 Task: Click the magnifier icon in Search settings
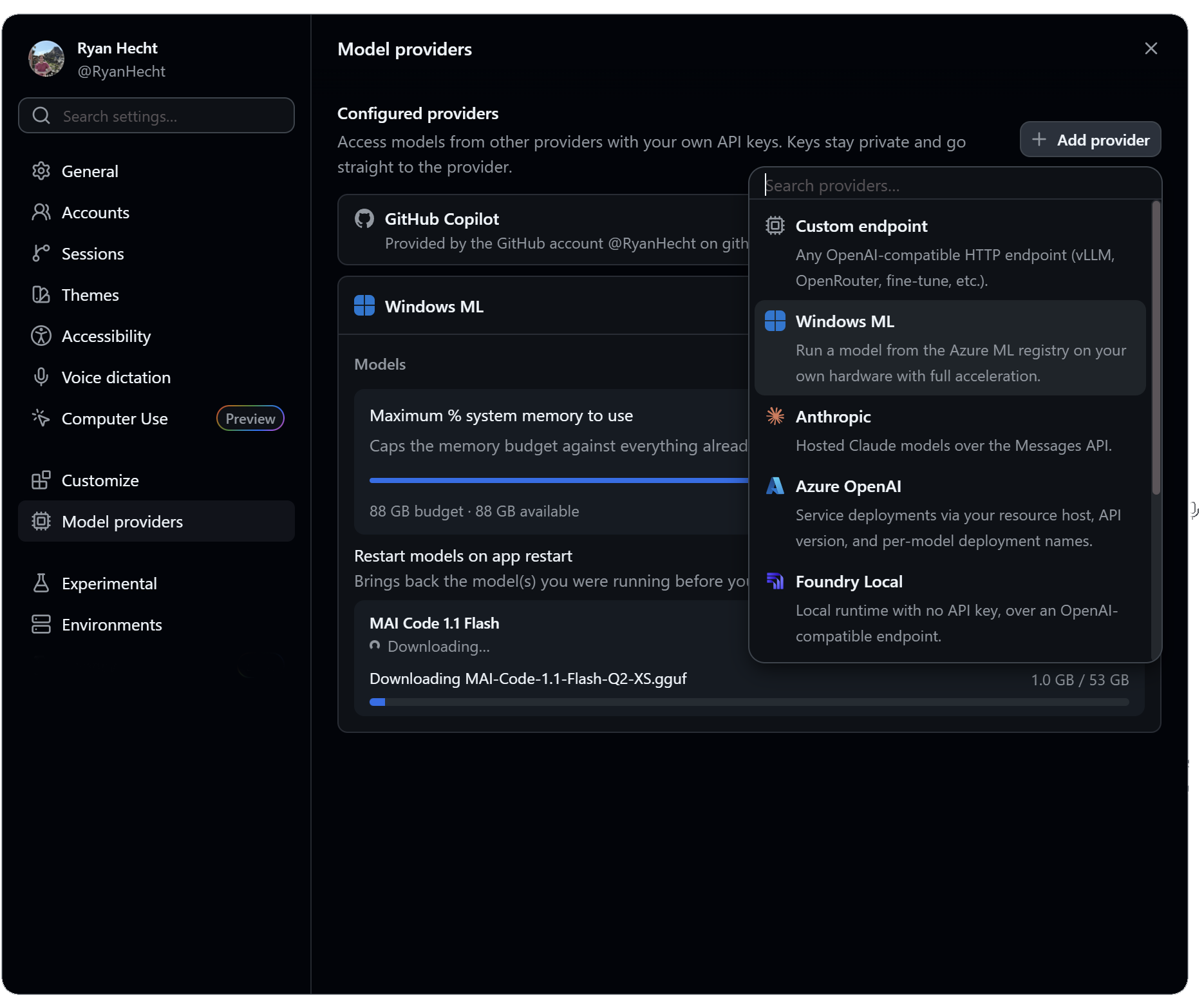click(41, 116)
